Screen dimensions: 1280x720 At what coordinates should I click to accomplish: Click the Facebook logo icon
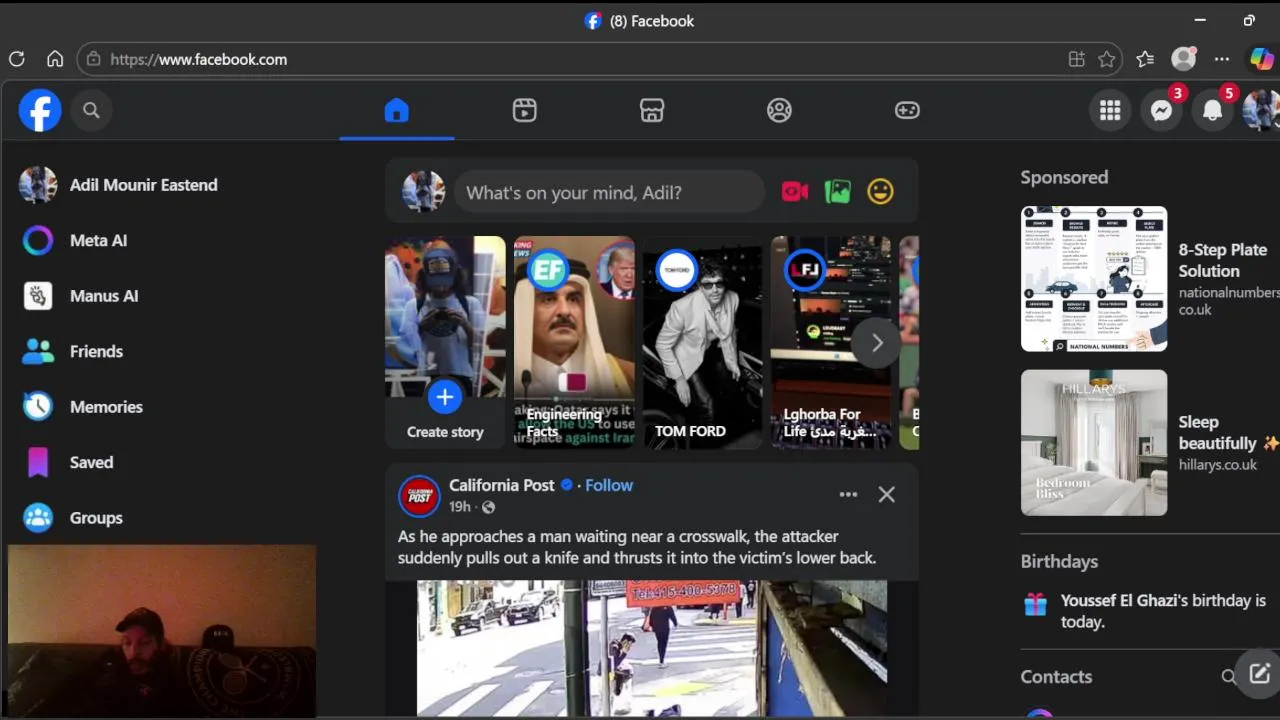[x=40, y=110]
